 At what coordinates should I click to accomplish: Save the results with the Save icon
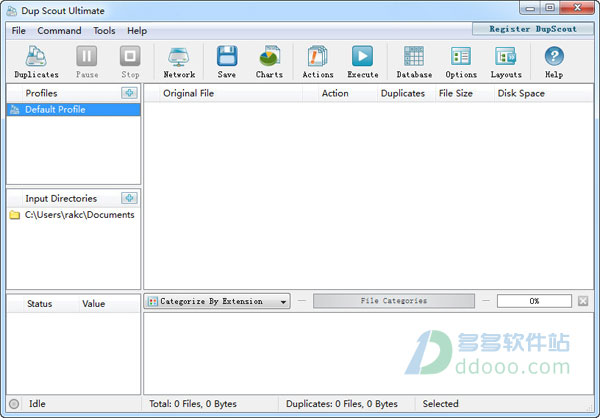227,62
